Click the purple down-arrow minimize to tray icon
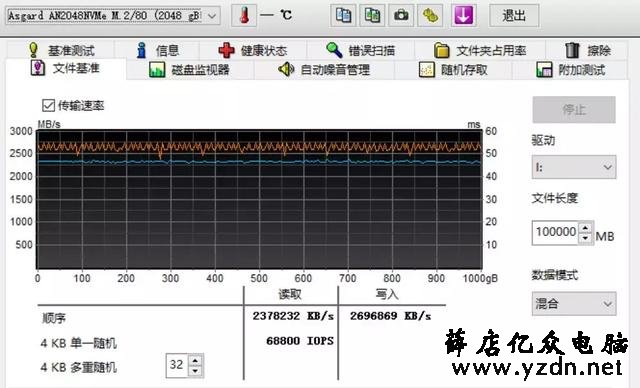The width and height of the screenshot is (640, 388). coord(463,16)
